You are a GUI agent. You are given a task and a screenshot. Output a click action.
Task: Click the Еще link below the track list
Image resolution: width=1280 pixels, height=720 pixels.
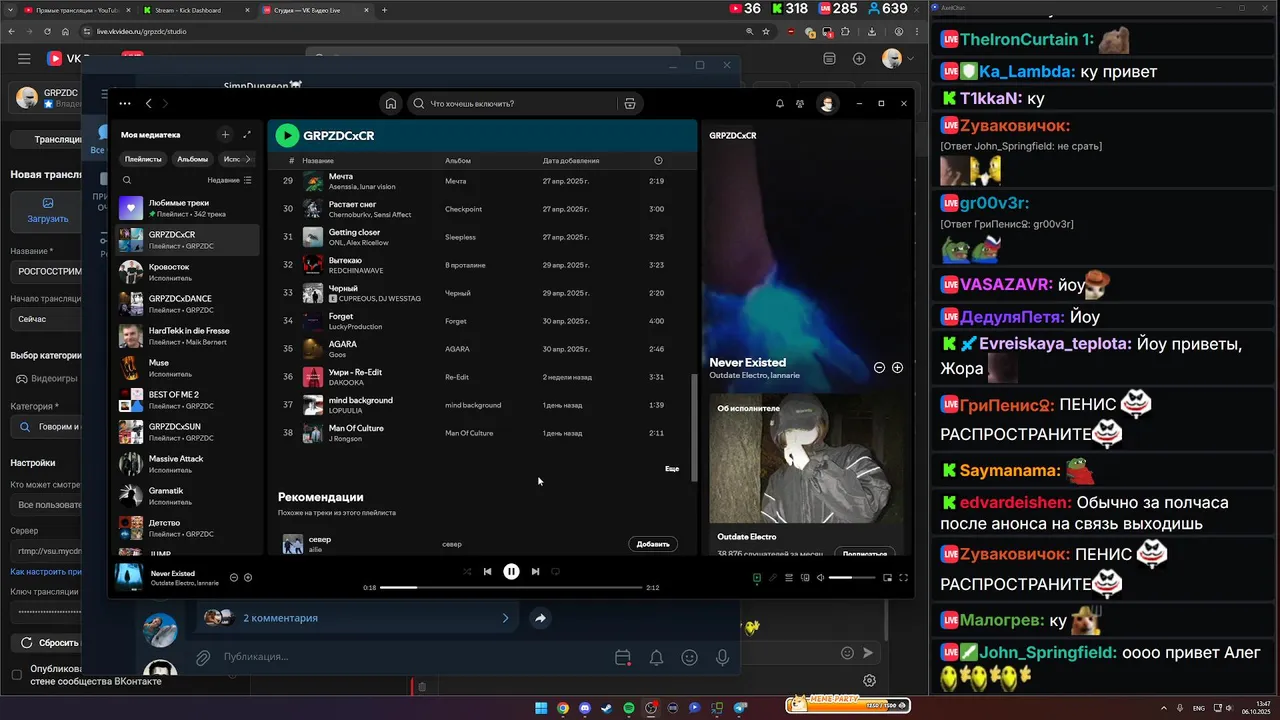(x=672, y=468)
